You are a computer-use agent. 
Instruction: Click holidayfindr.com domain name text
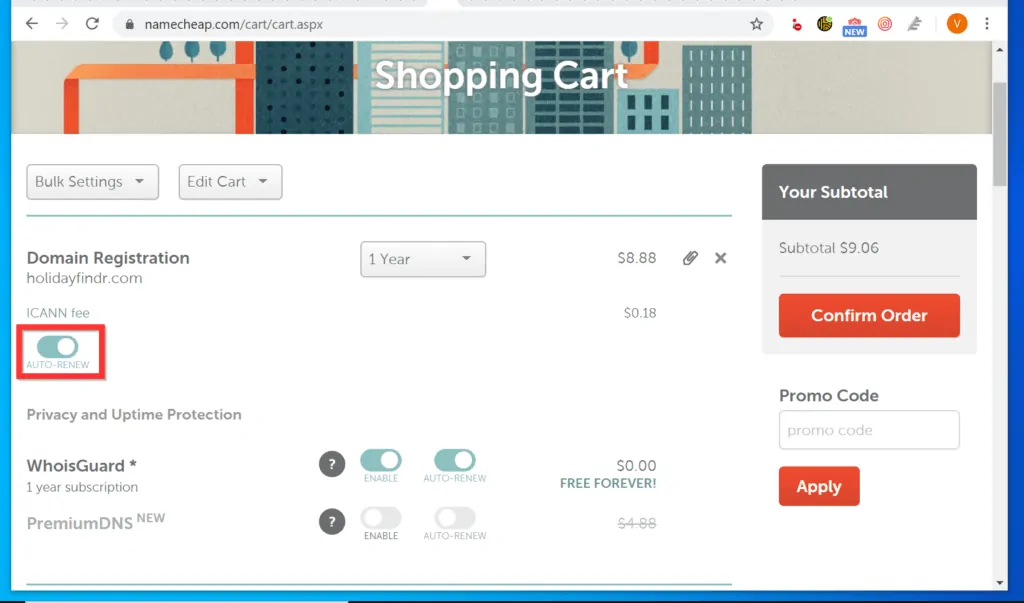coord(84,278)
